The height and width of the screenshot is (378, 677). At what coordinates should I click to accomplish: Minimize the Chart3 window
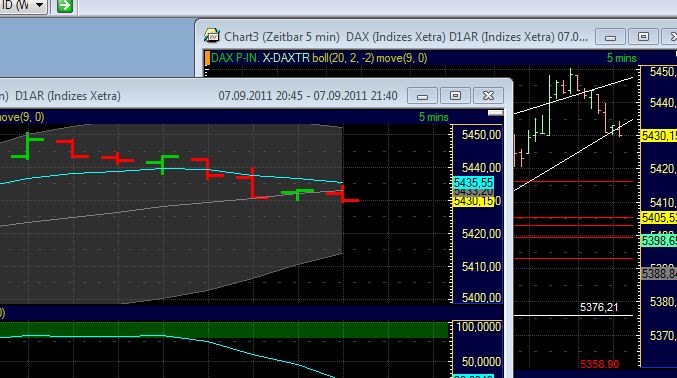coord(611,37)
